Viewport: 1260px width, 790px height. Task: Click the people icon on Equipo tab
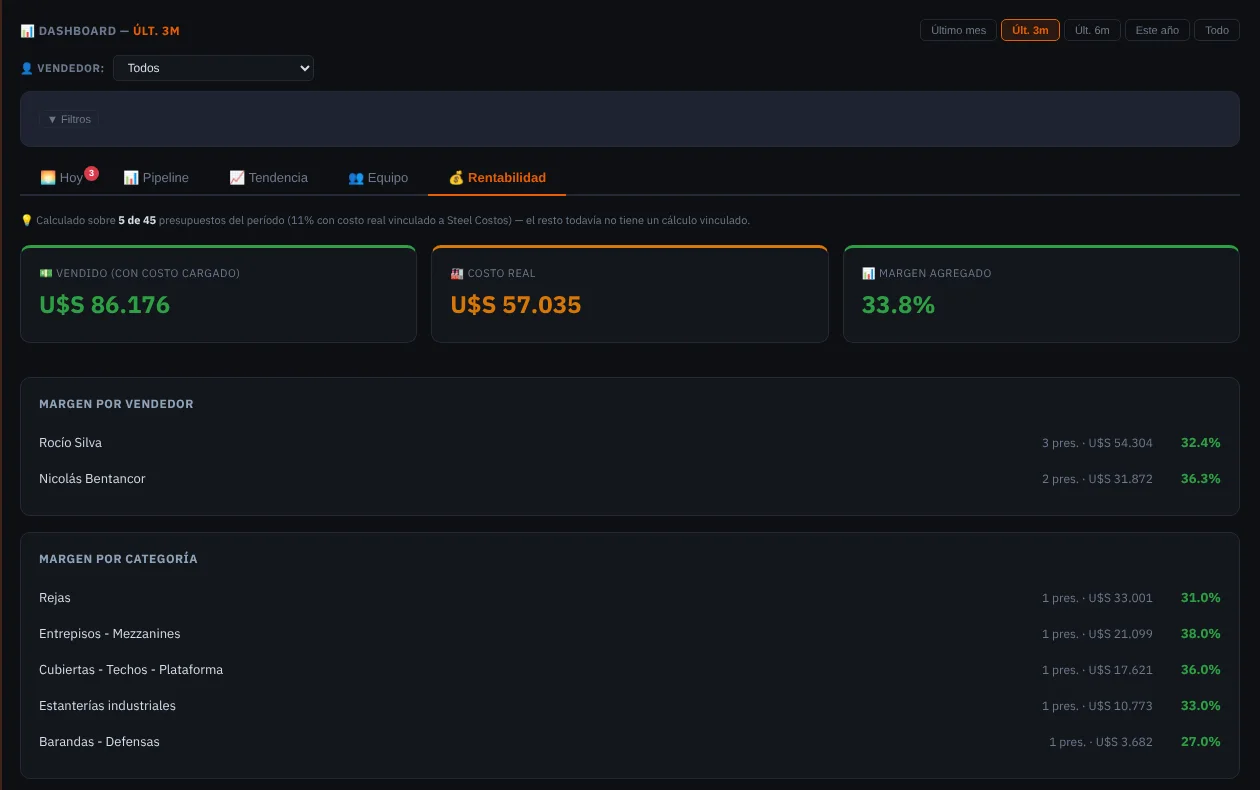tap(356, 177)
